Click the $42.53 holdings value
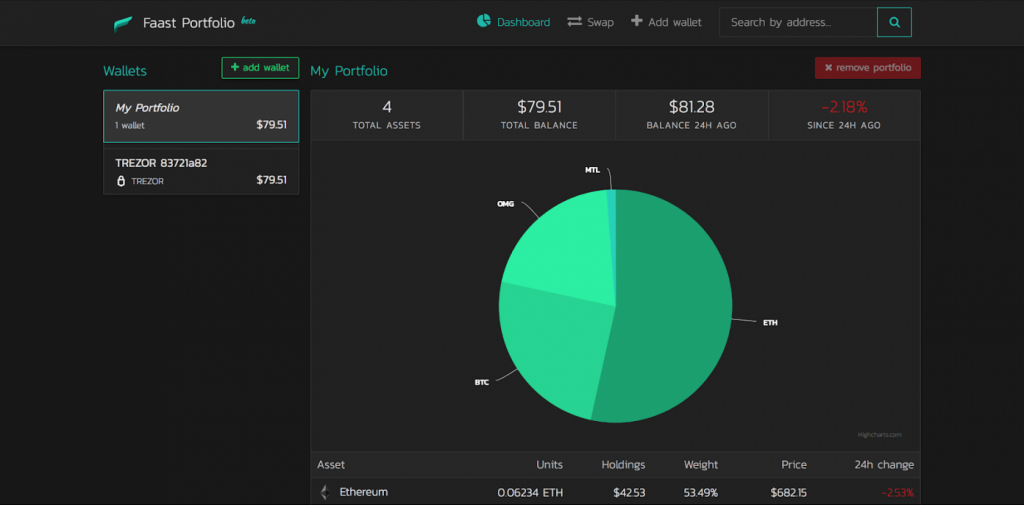Viewport: 1024px width, 505px height. tap(629, 493)
